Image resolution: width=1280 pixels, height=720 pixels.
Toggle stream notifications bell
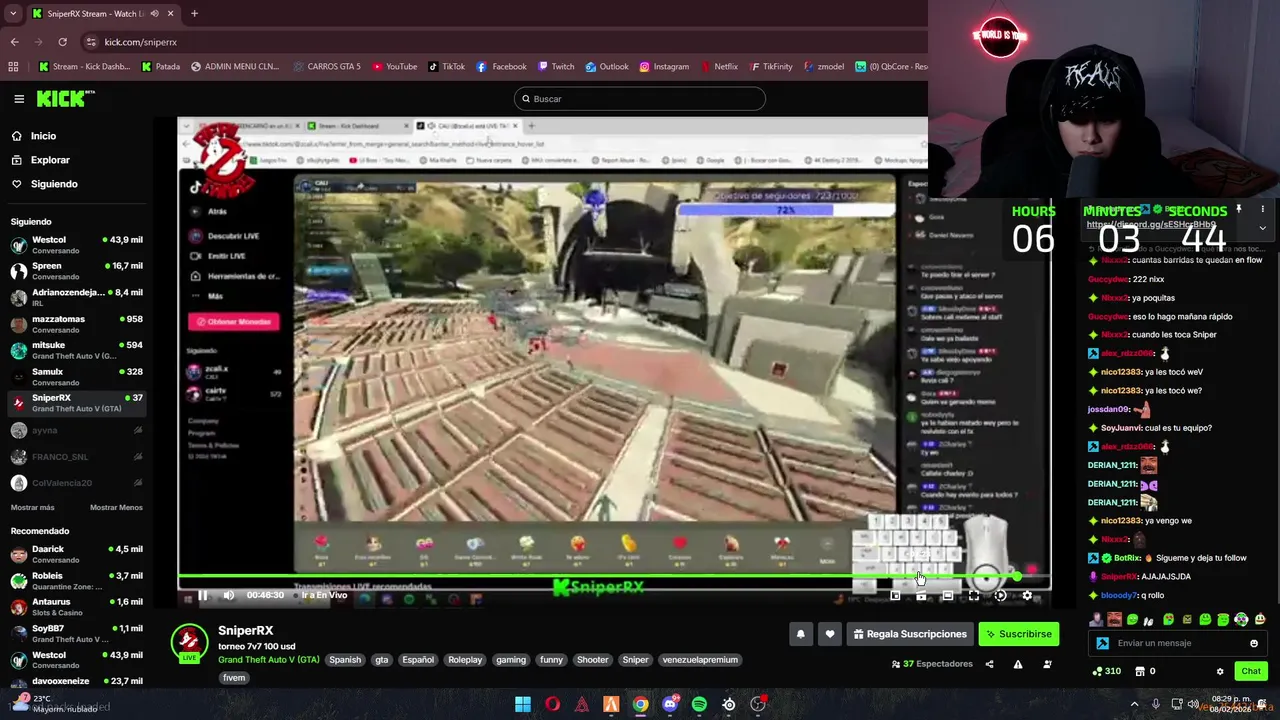click(800, 634)
